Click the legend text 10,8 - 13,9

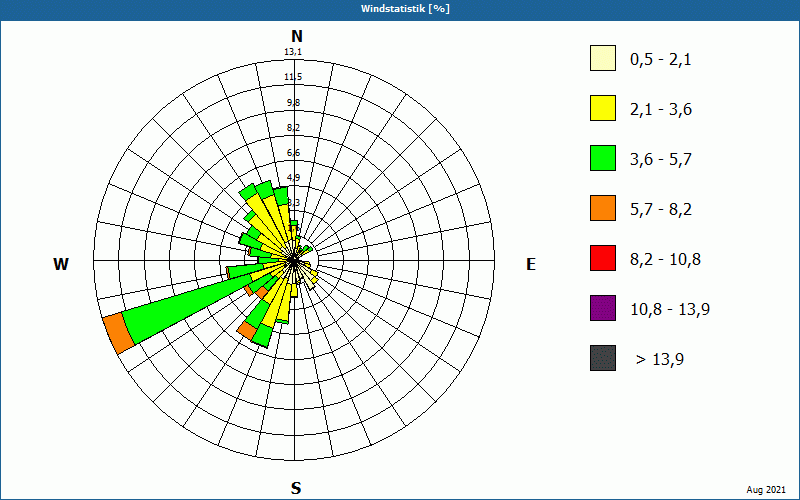670,310
